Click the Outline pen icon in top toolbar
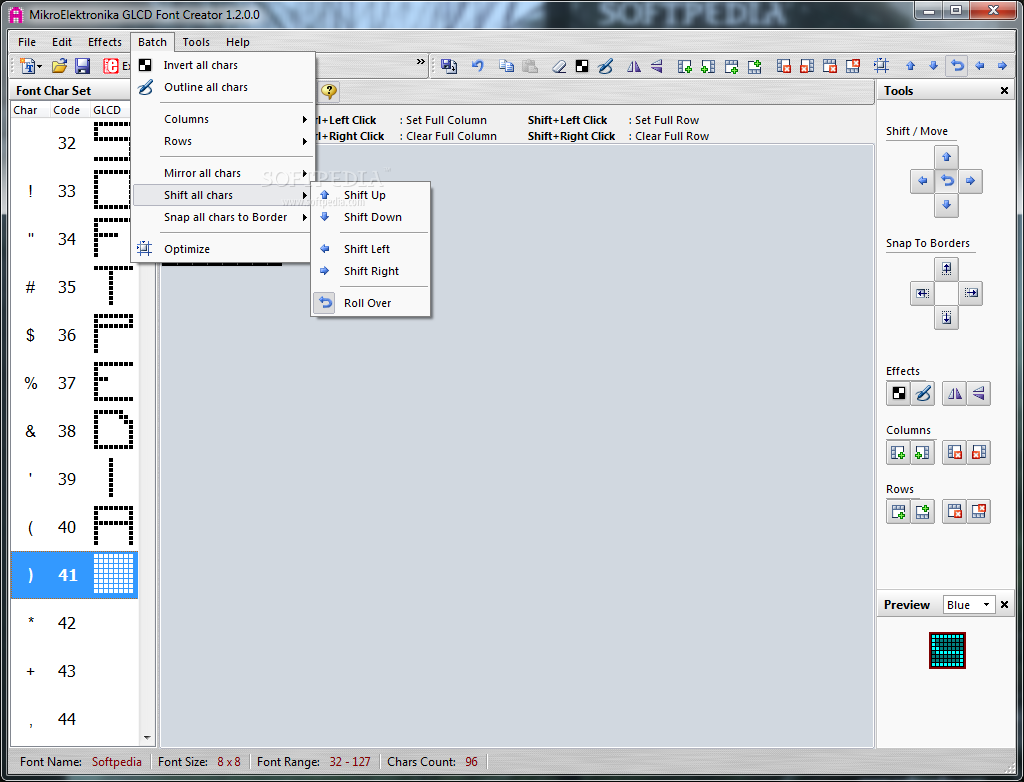The width and height of the screenshot is (1024, 782). (605, 65)
